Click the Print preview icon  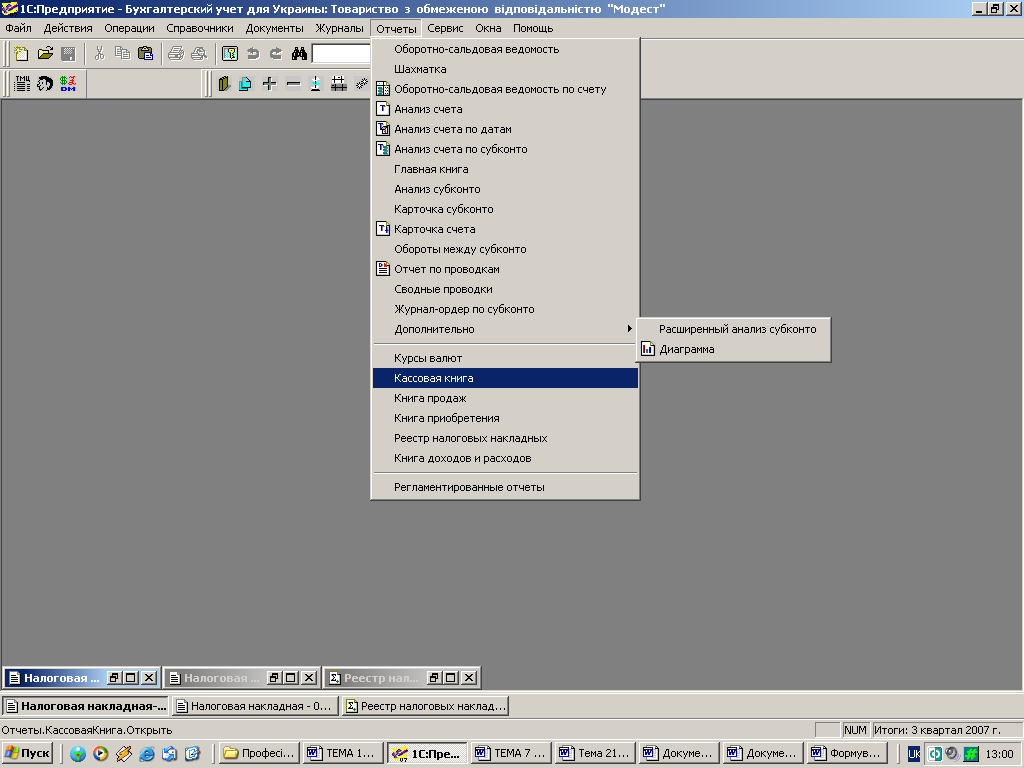click(199, 54)
